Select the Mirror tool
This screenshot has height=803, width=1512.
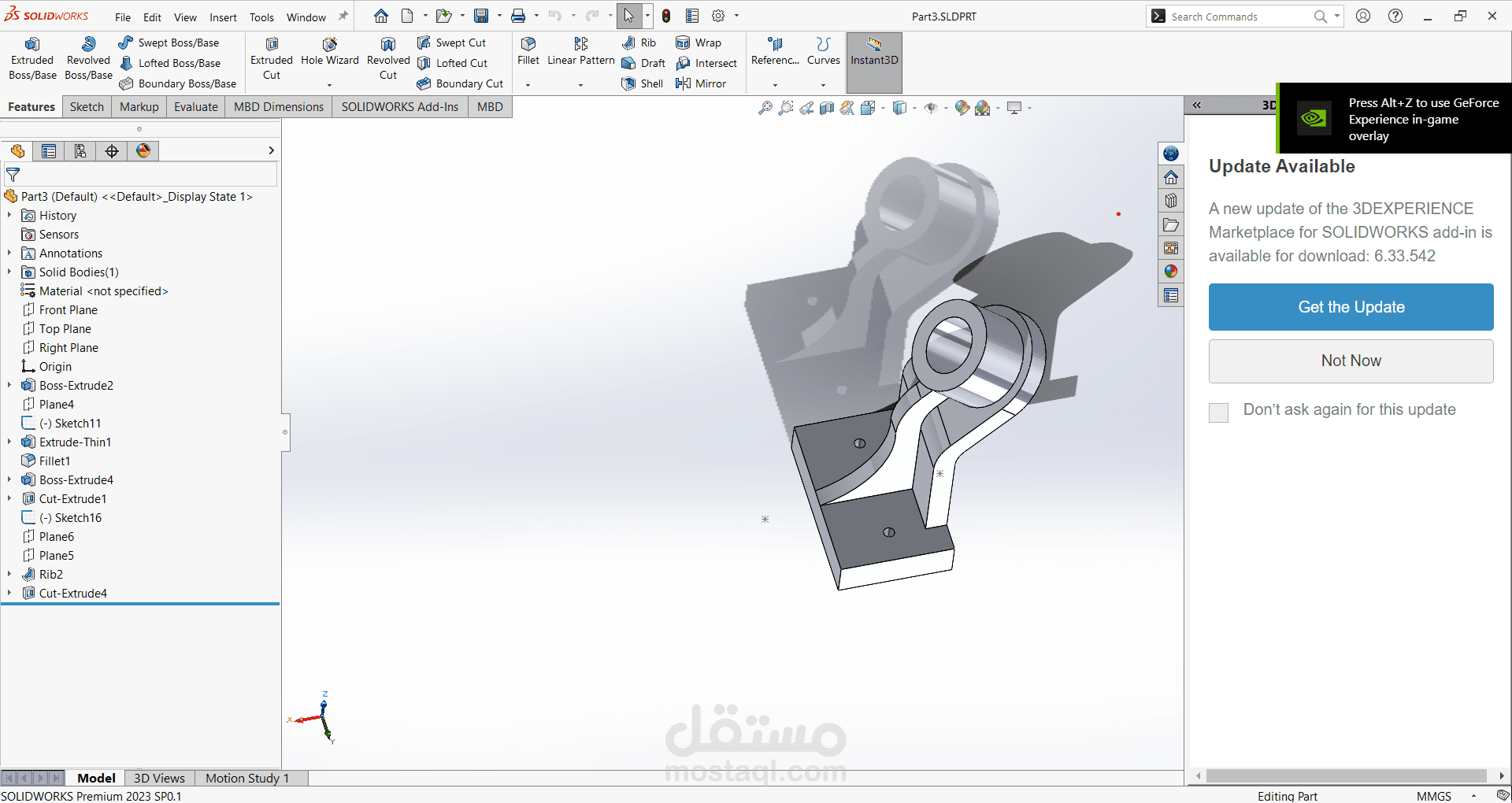(701, 83)
